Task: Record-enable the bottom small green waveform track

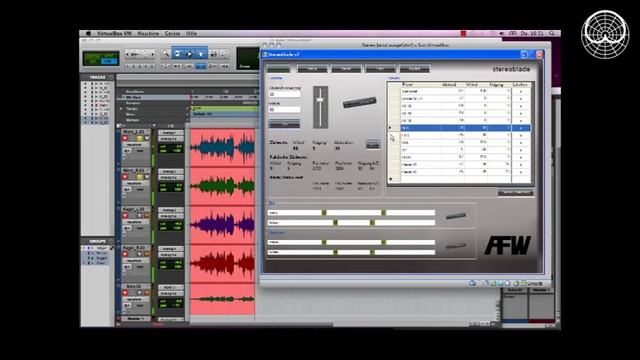Action: tap(125, 293)
